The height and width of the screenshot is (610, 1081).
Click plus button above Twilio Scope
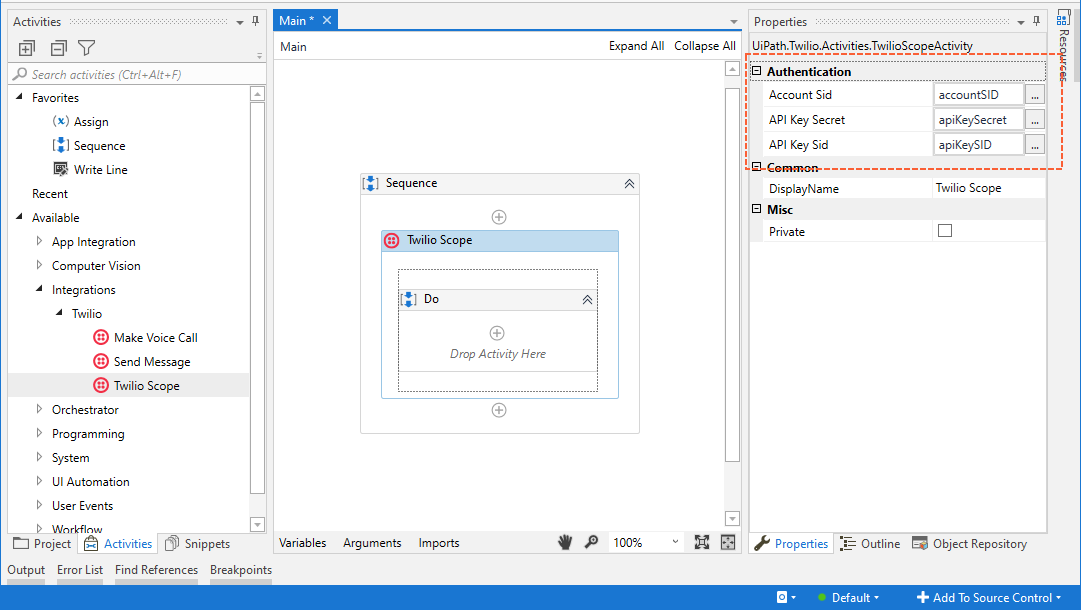[499, 217]
